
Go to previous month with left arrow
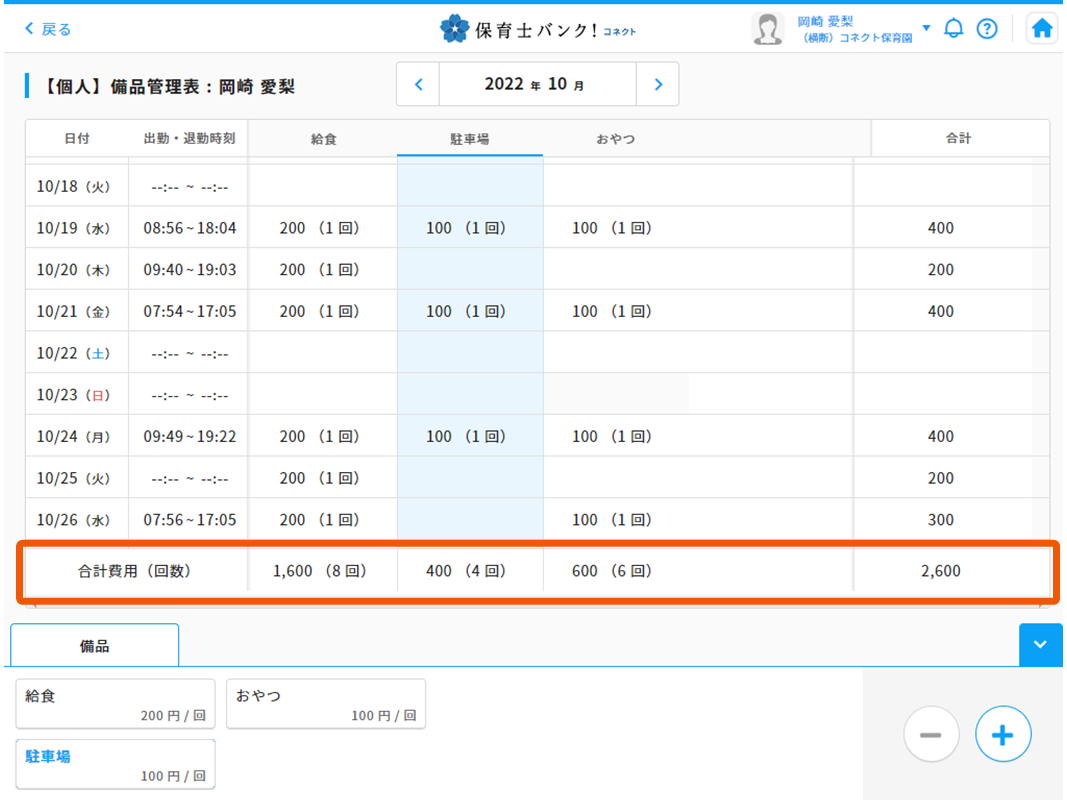coord(419,85)
